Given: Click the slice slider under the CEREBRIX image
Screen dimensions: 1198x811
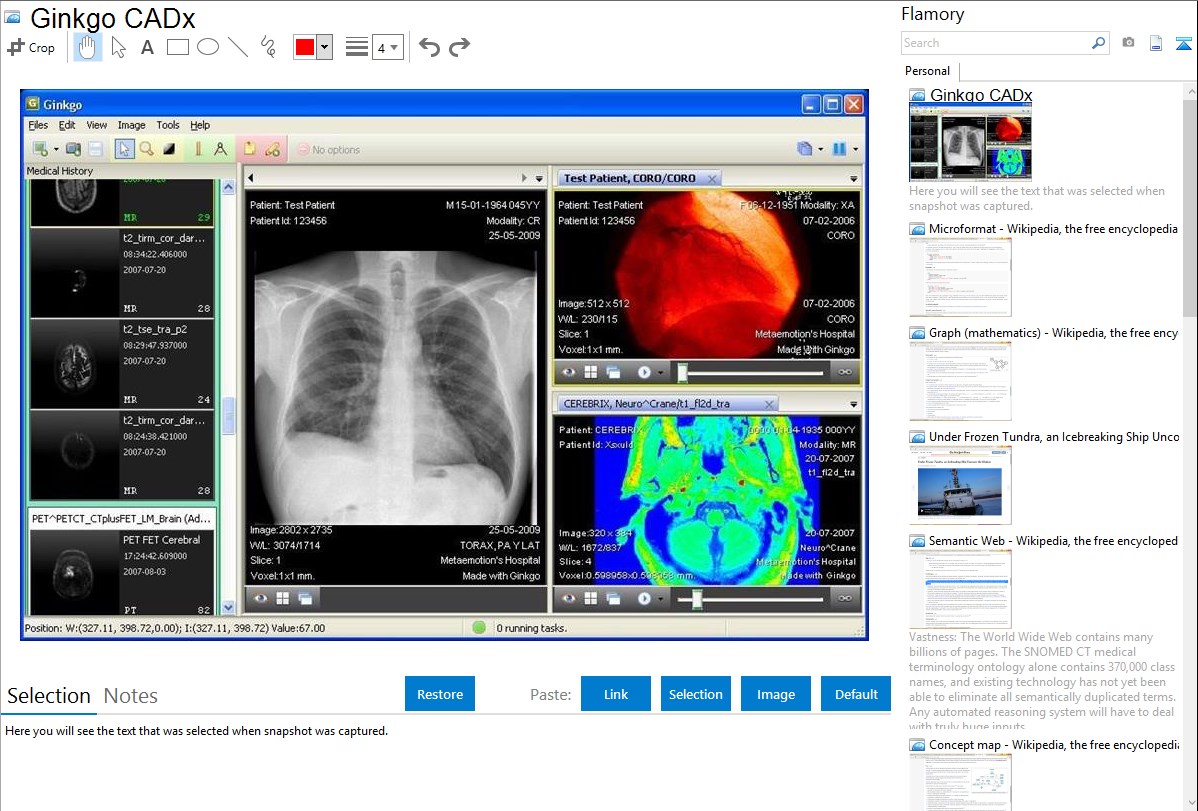Looking at the screenshot, I should tap(752, 599).
